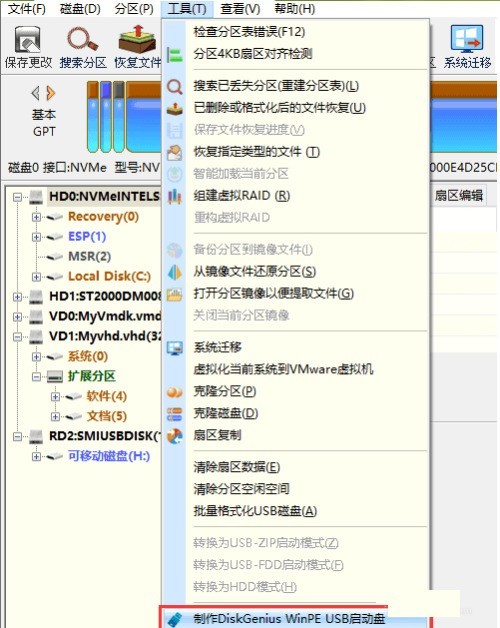Click the Search Partition (搜索分区) toolbar icon
Image resolution: width=500 pixels, height=628 pixels.
click(x=83, y=41)
